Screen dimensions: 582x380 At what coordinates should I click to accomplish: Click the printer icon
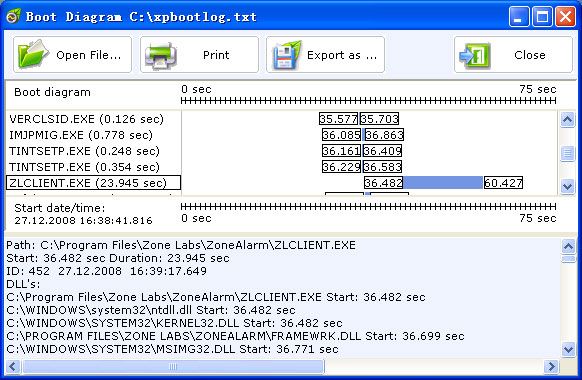pyautogui.click(x=161, y=55)
